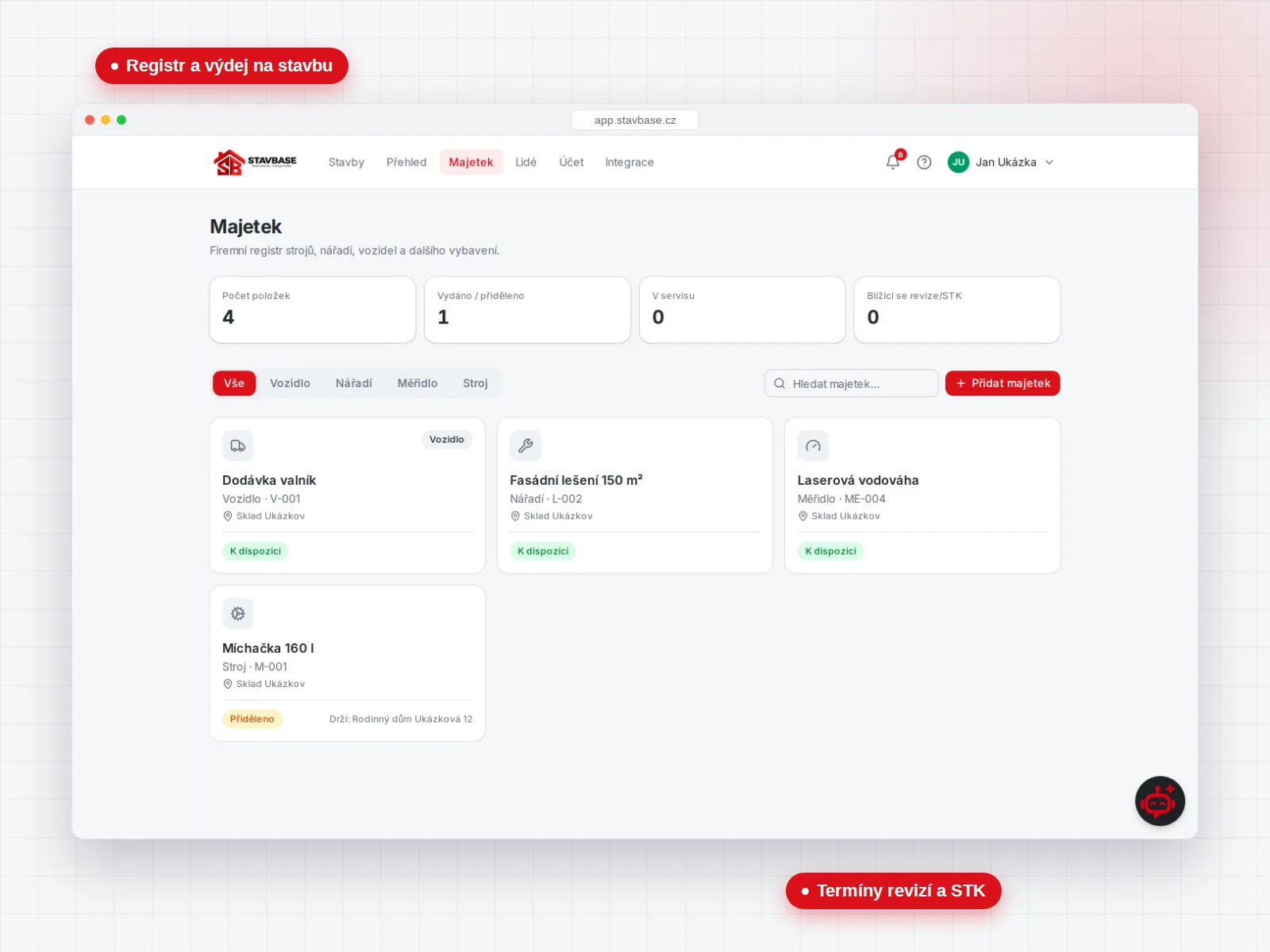
Task: Click the location pin on Dodávka valník card
Action: [228, 516]
